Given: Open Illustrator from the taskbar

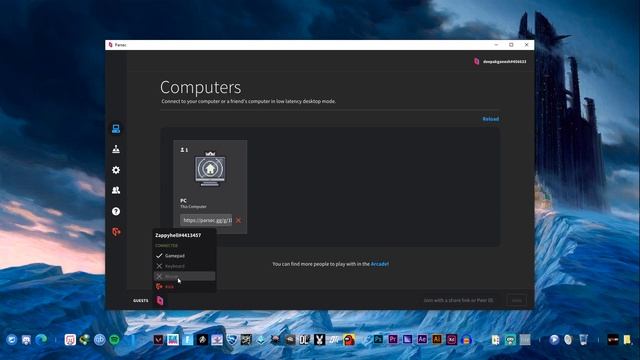Looking at the screenshot, I should pyautogui.click(x=437, y=340).
